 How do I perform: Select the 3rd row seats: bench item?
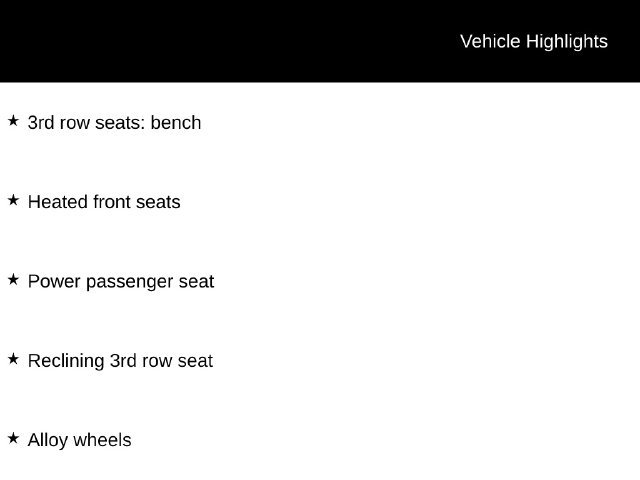point(114,122)
